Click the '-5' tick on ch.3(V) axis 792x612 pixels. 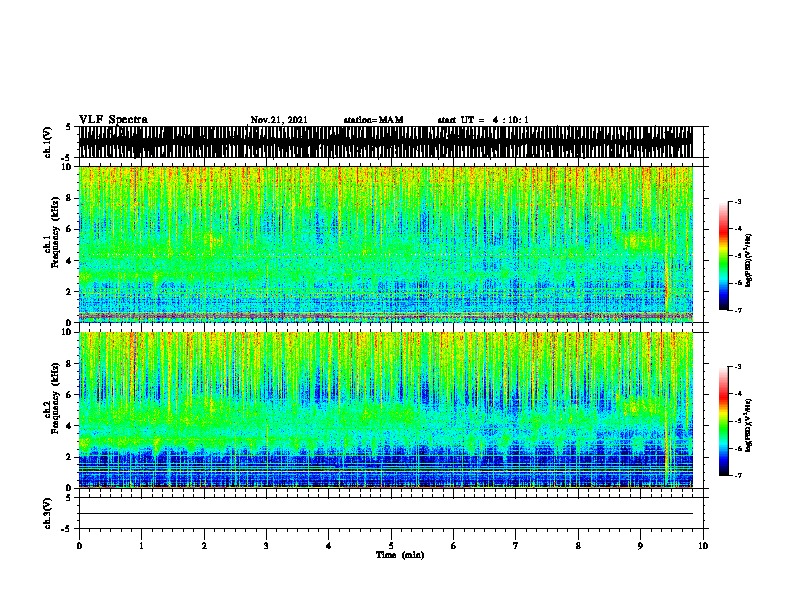(67, 529)
